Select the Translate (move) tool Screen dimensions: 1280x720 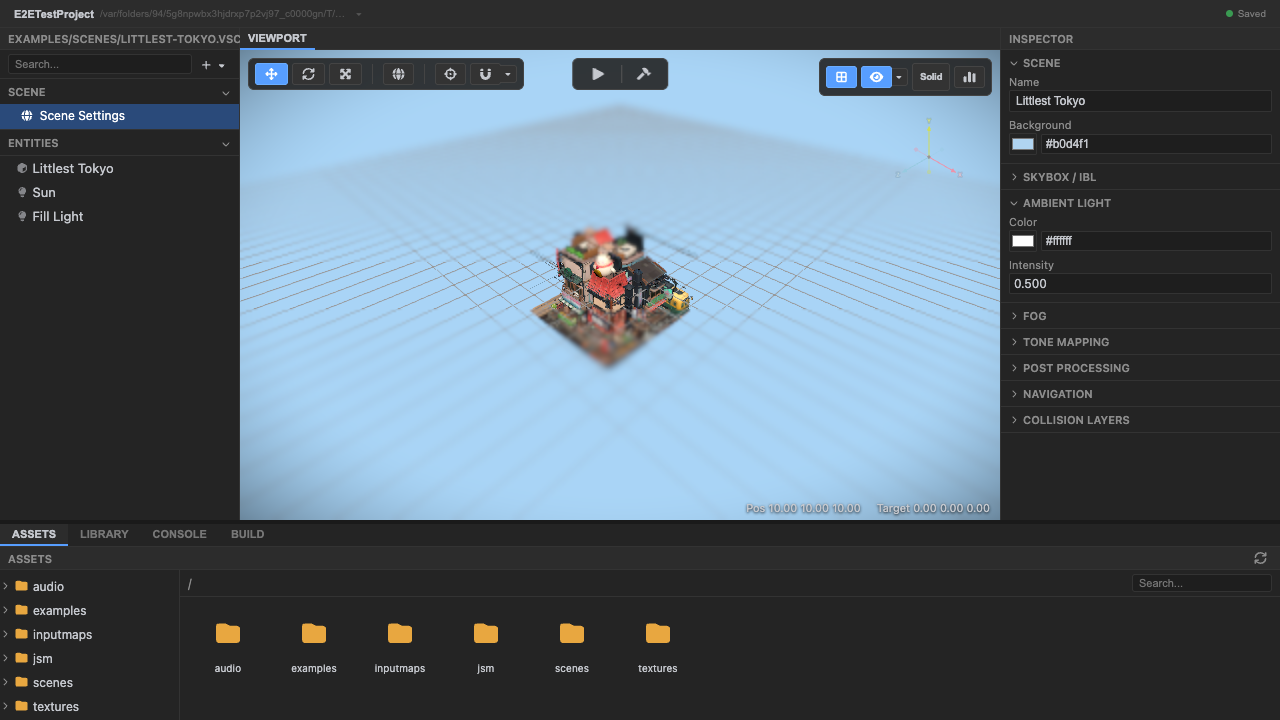pos(271,74)
